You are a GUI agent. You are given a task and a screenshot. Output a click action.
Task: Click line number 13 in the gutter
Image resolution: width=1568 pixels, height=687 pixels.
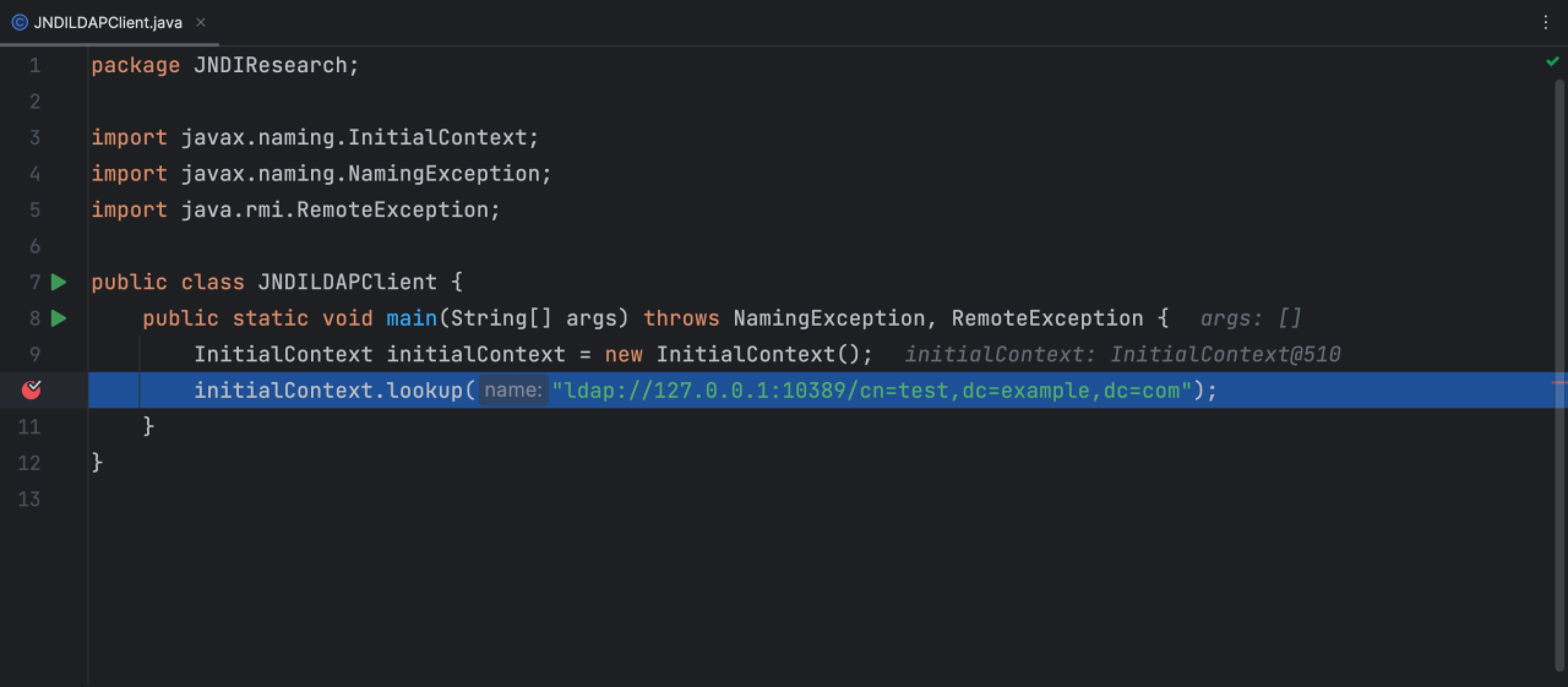click(x=29, y=499)
